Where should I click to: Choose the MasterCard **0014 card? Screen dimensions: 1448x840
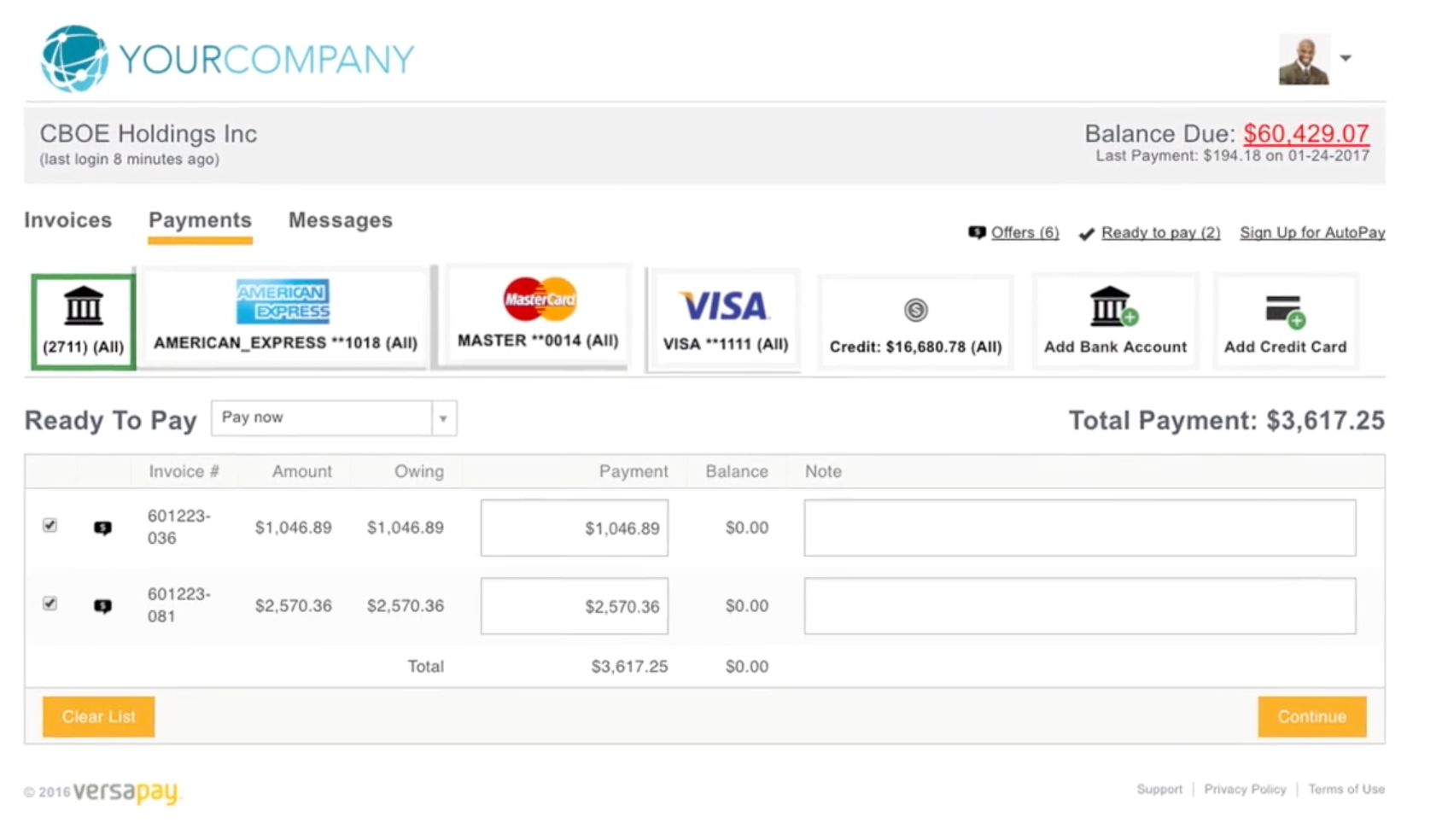tap(538, 317)
